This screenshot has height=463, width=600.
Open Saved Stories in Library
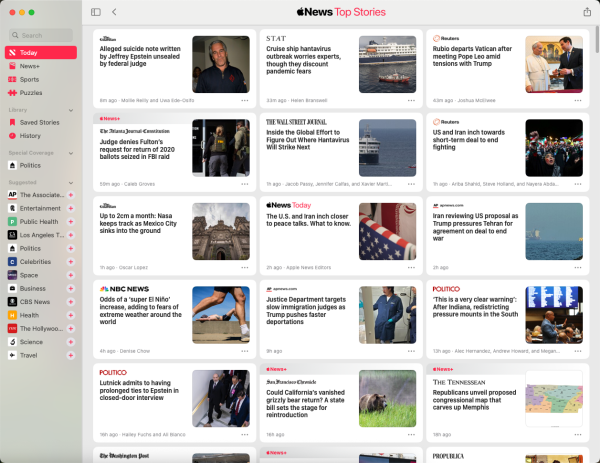(x=41, y=122)
